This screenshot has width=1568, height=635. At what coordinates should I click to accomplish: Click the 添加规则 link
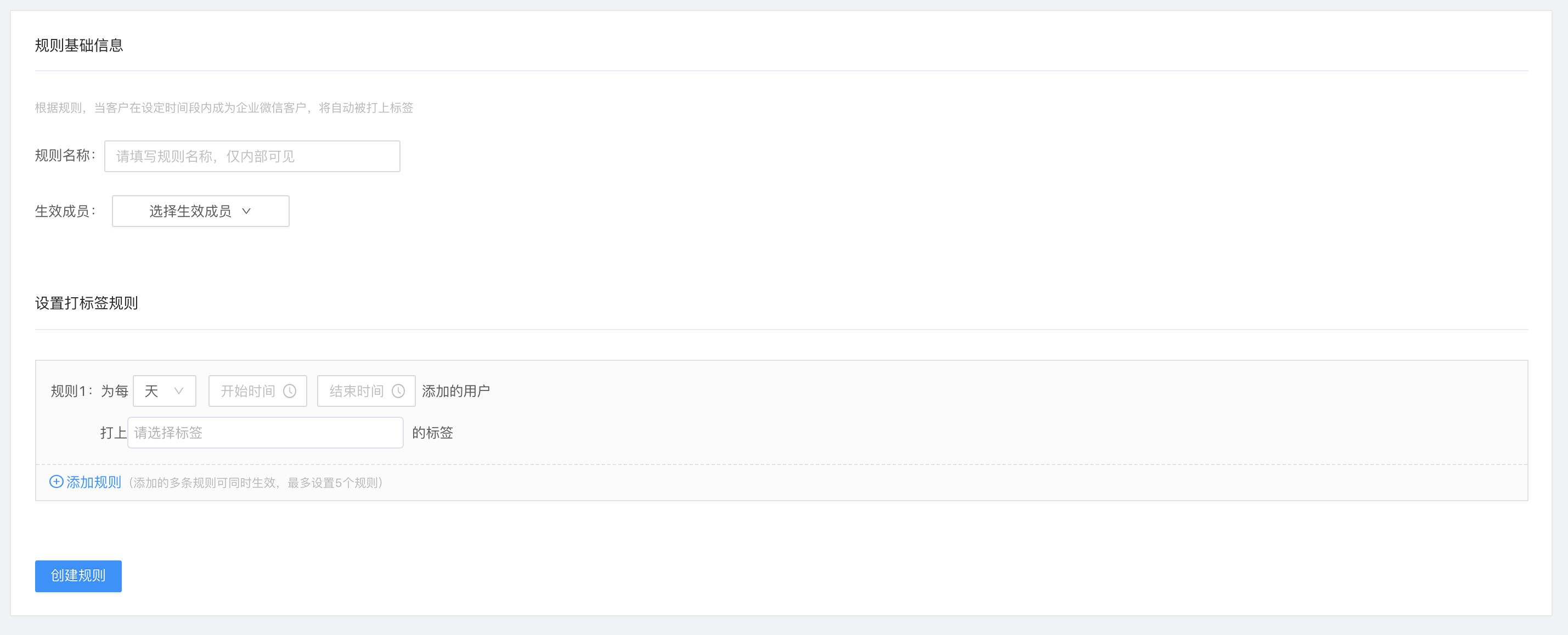(94, 483)
